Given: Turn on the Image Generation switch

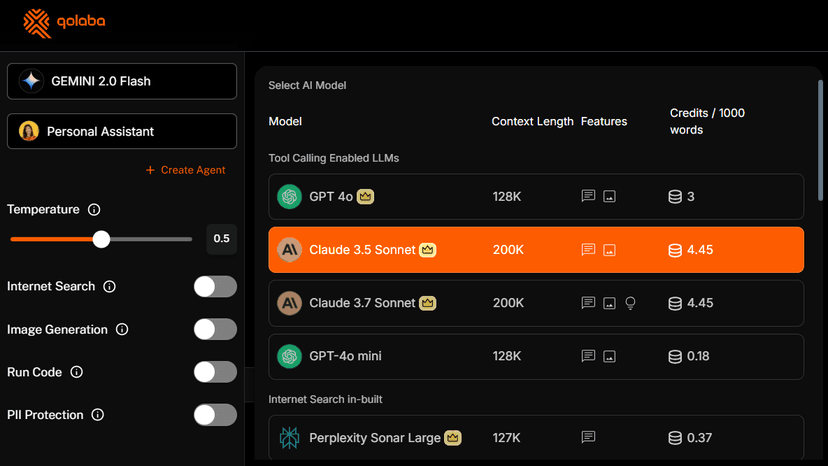Looking at the screenshot, I should 215,330.
